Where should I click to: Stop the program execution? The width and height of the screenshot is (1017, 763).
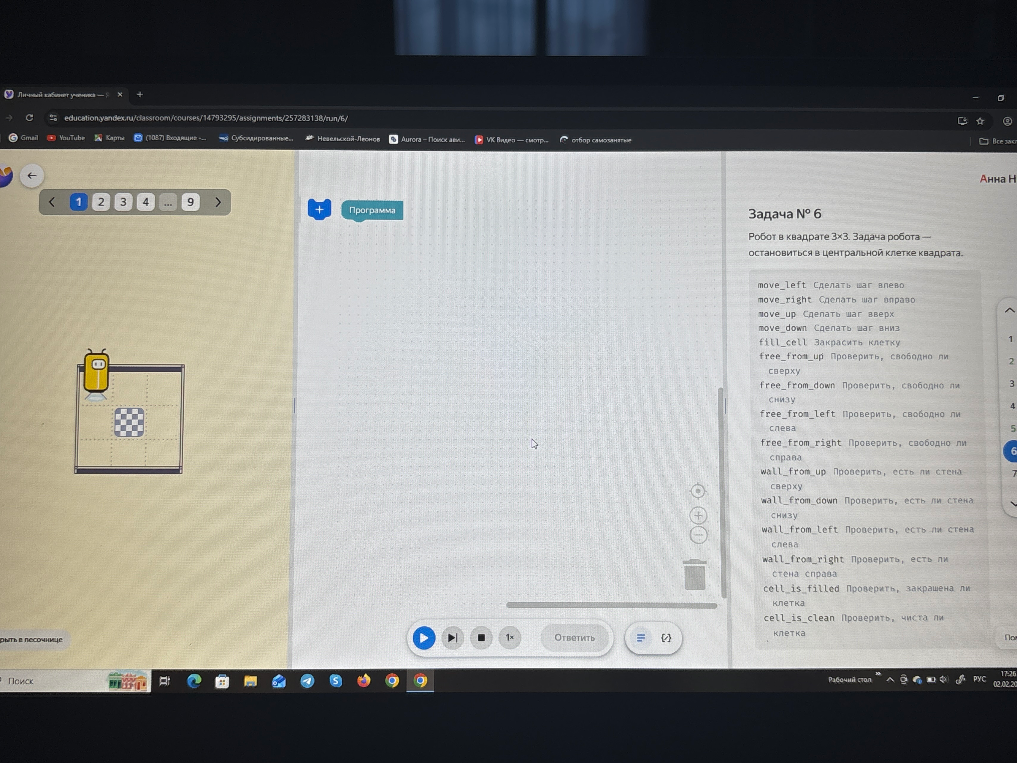tap(481, 638)
